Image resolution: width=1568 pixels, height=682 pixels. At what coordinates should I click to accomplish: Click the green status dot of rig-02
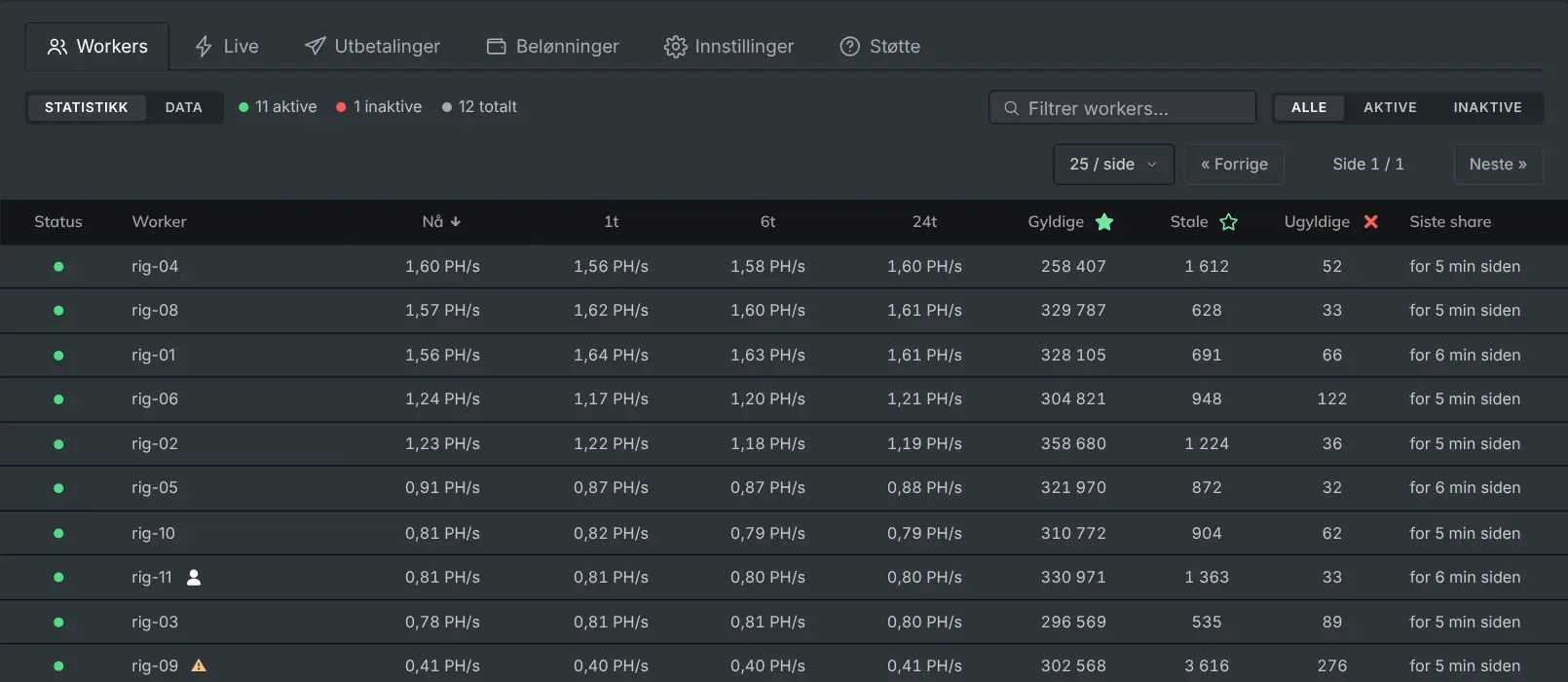pyautogui.click(x=58, y=444)
